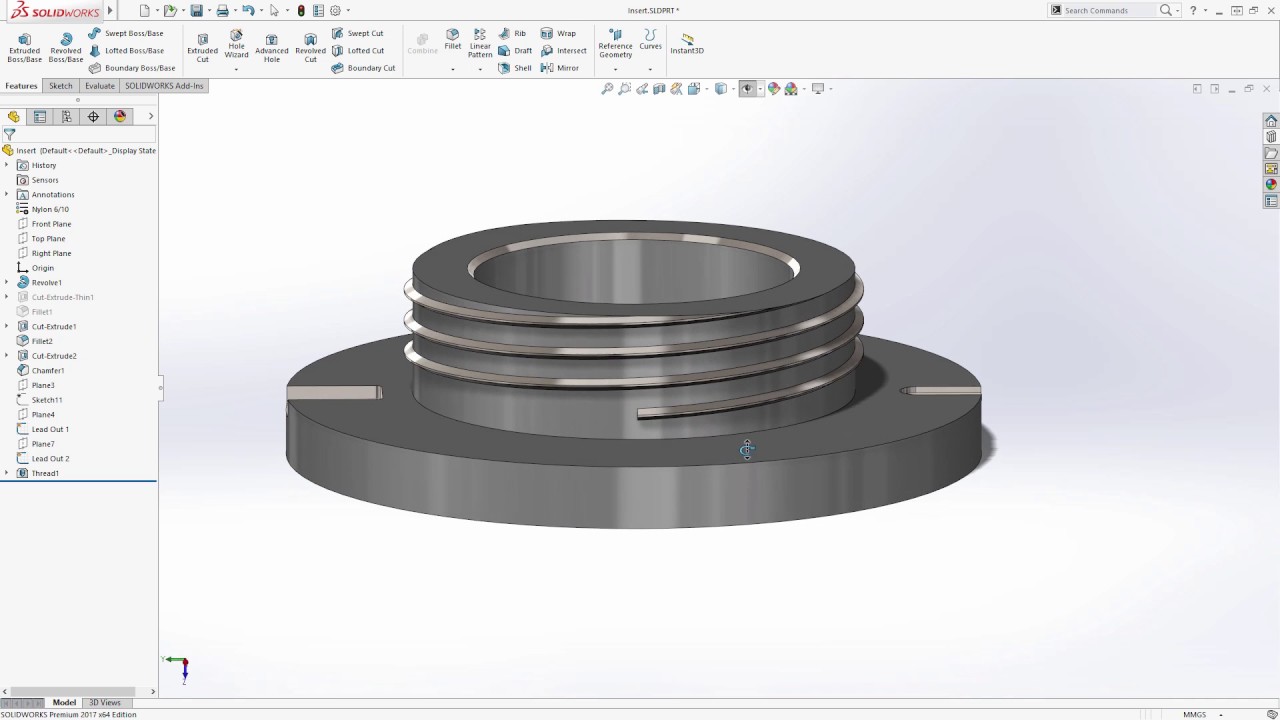Toggle Instant3D mode
This screenshot has height=720, width=1280.
[687, 44]
